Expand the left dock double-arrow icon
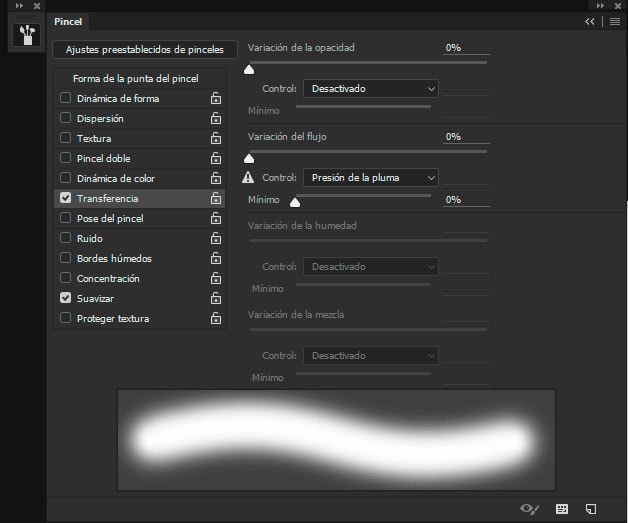Image resolution: width=628 pixels, height=523 pixels. pyautogui.click(x=19, y=6)
